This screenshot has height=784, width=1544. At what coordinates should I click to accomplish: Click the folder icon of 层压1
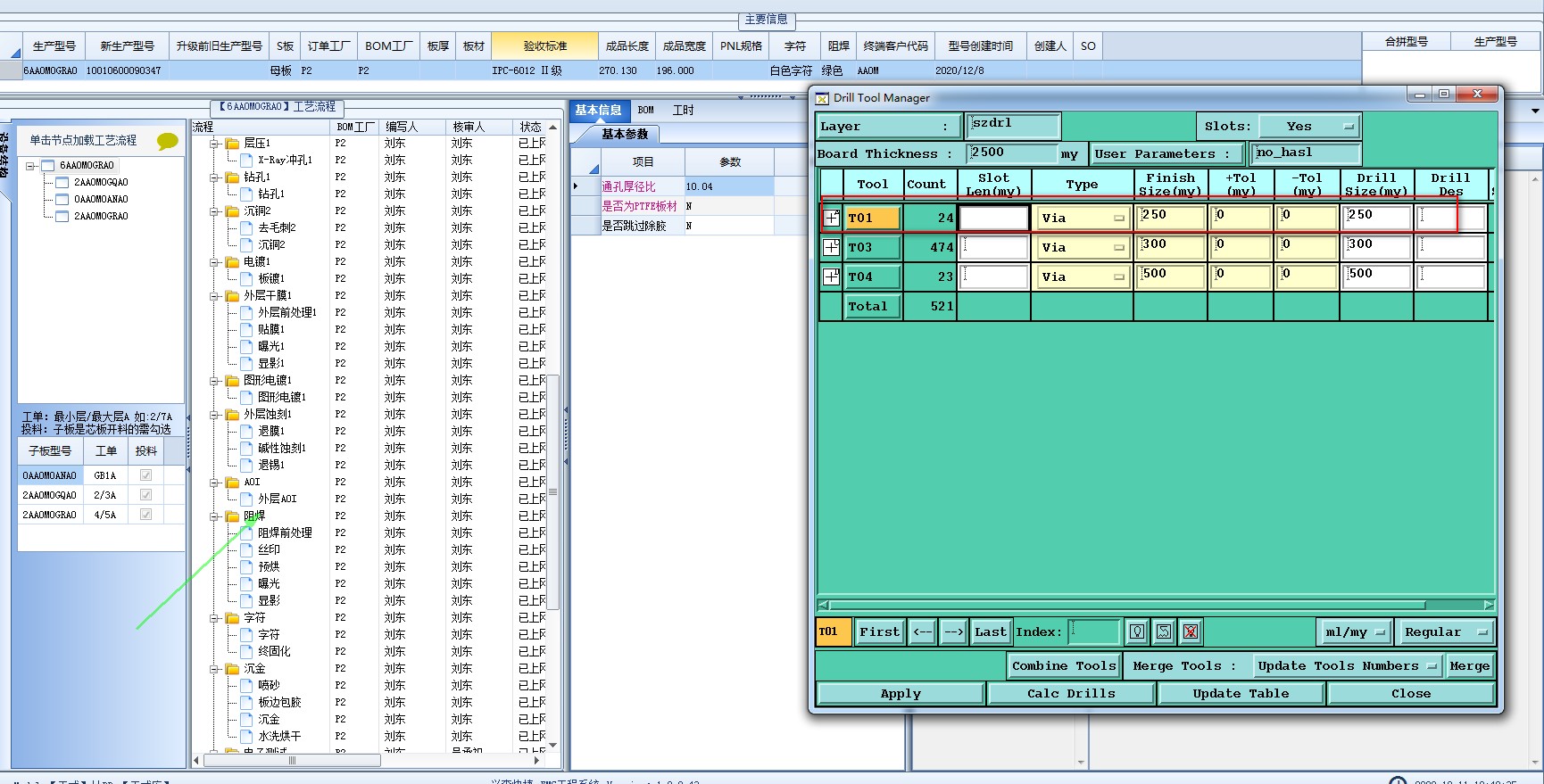[233, 144]
